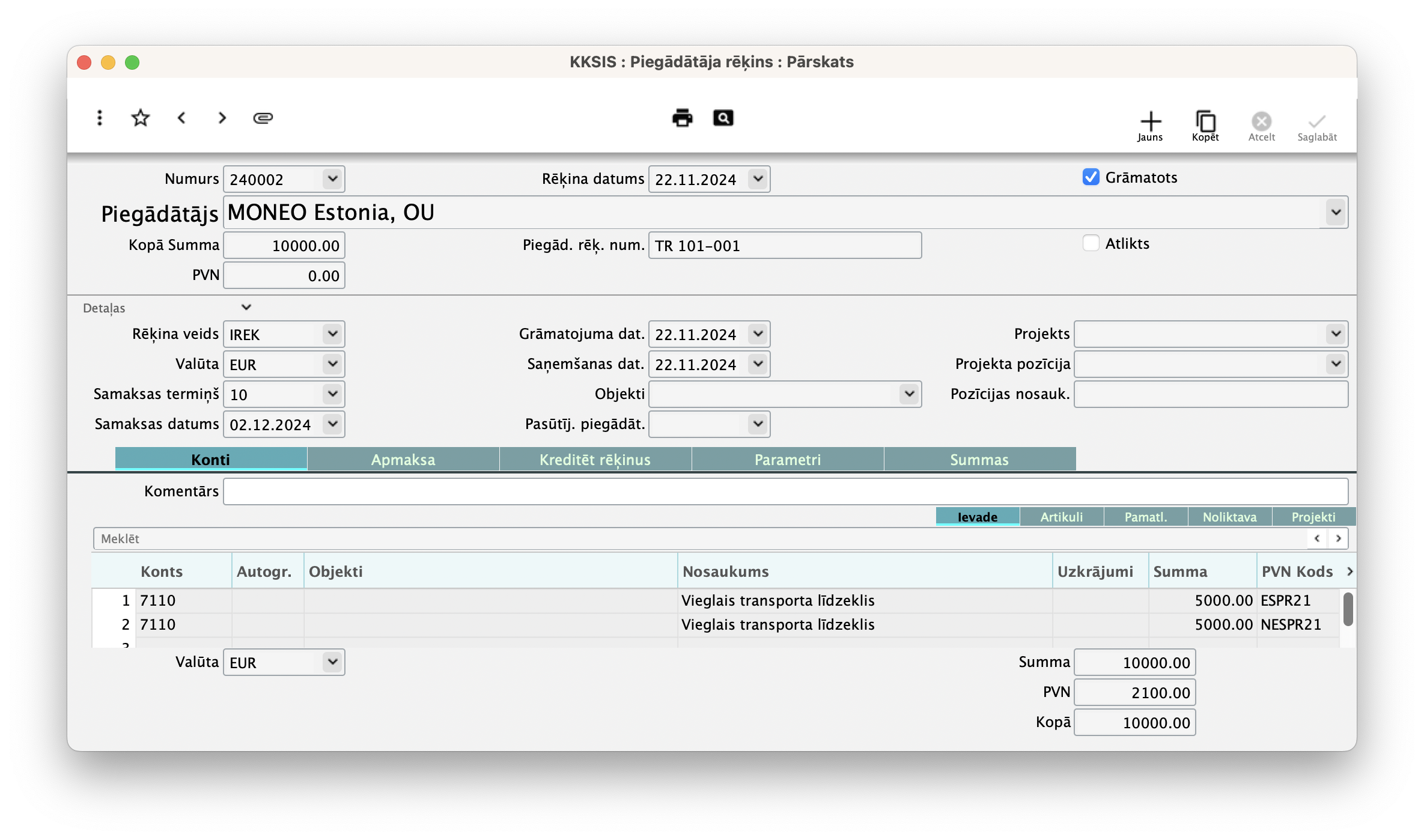The image size is (1424, 840).
Task: Click bottom Summa total field
Action: tap(1135, 662)
